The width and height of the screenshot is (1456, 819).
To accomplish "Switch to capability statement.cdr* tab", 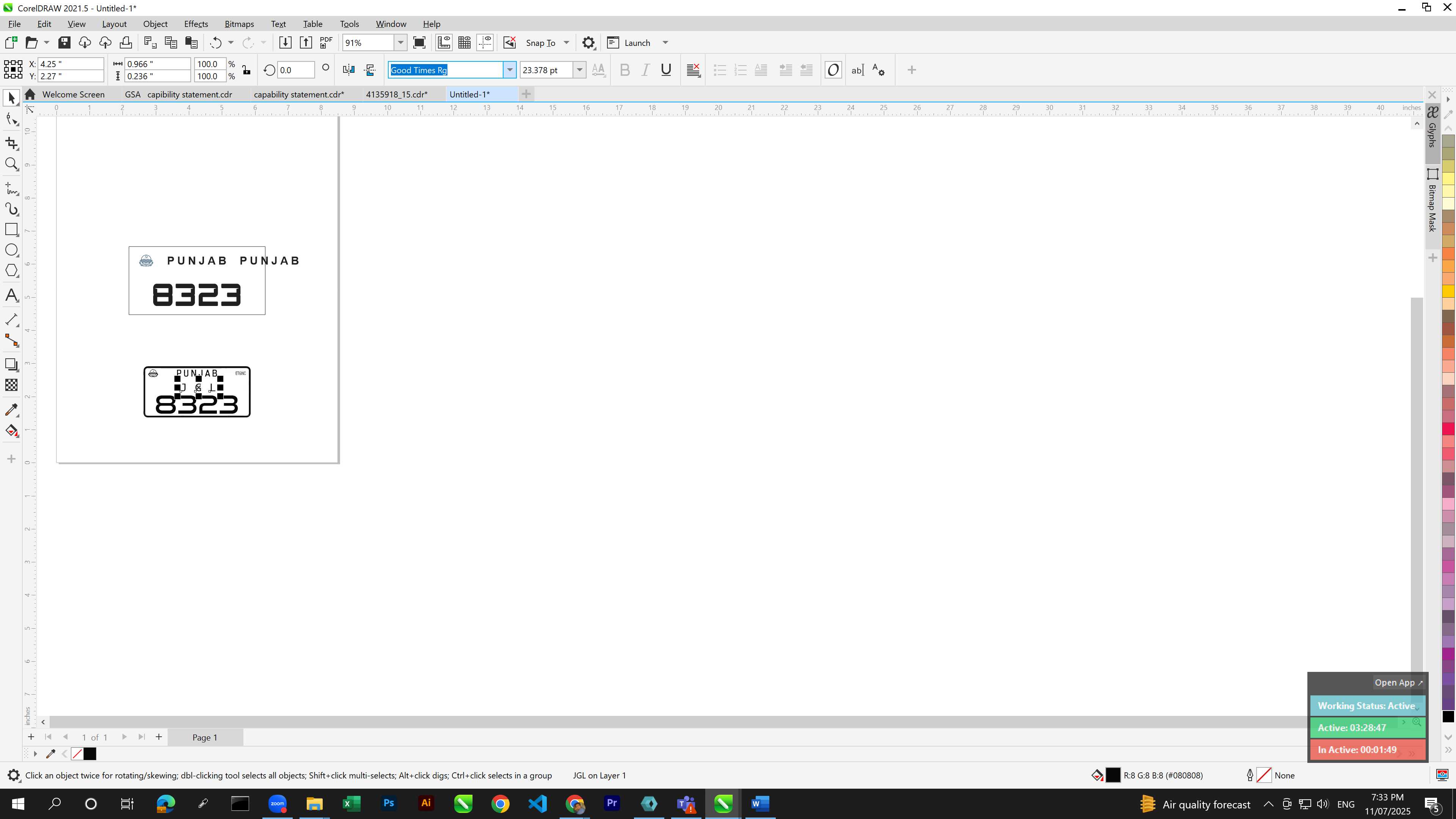I will coord(299,94).
